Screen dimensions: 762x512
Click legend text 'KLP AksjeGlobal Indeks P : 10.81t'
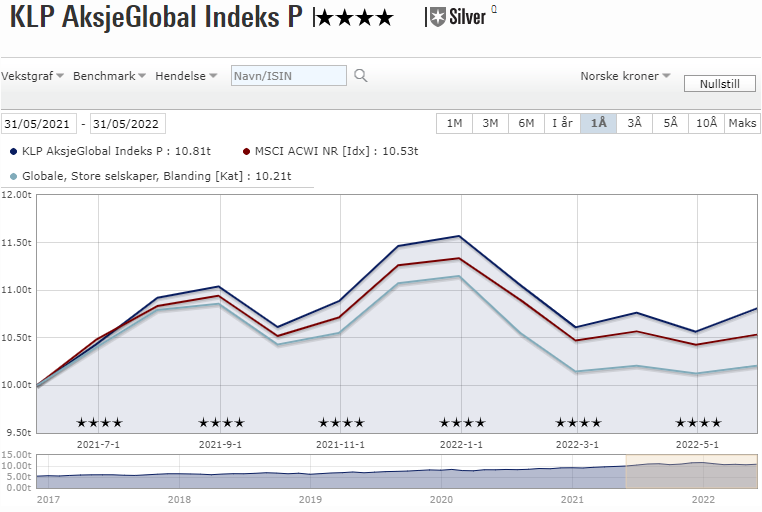click(x=116, y=151)
